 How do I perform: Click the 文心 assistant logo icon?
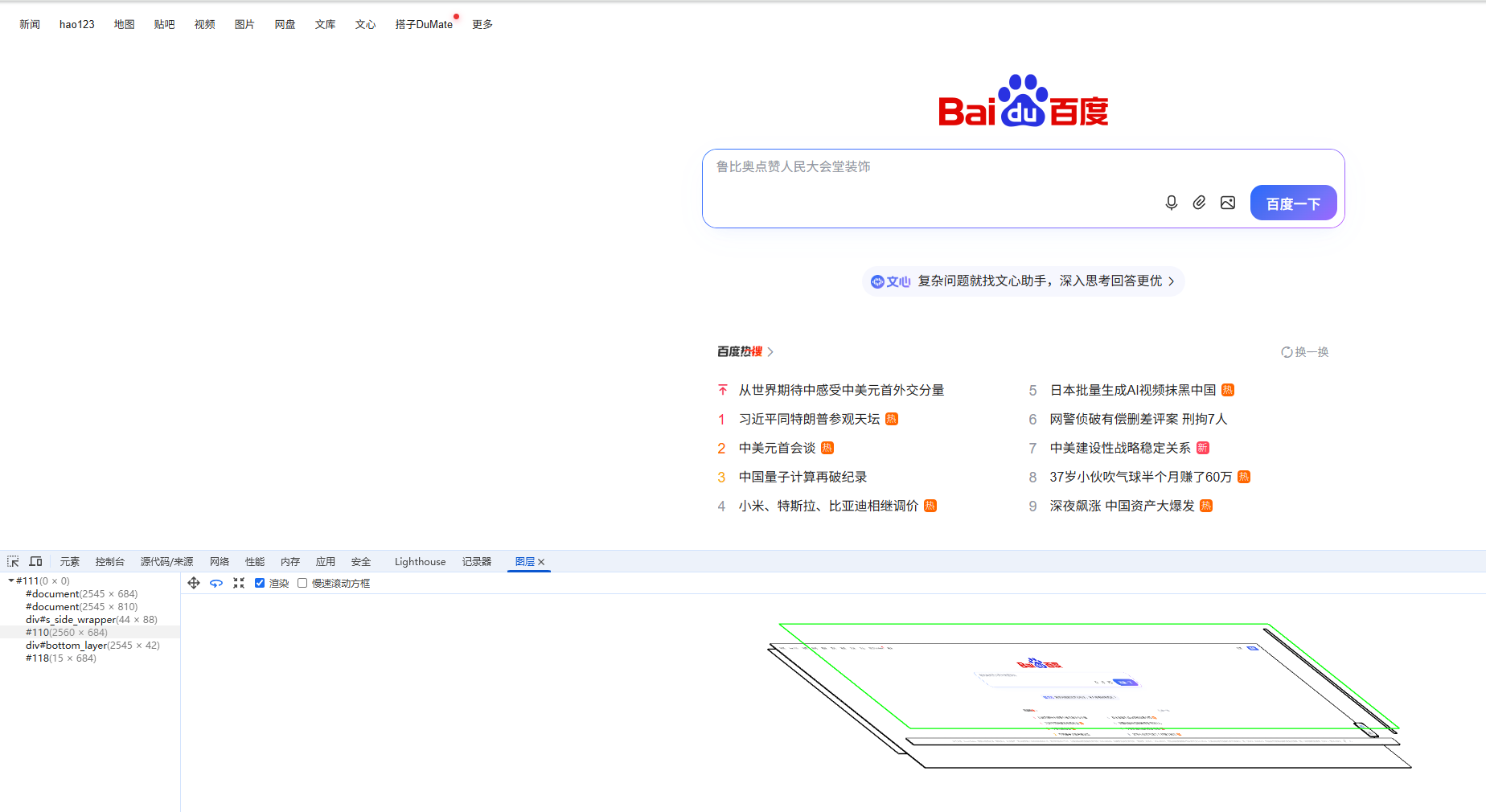pyautogui.click(x=891, y=281)
